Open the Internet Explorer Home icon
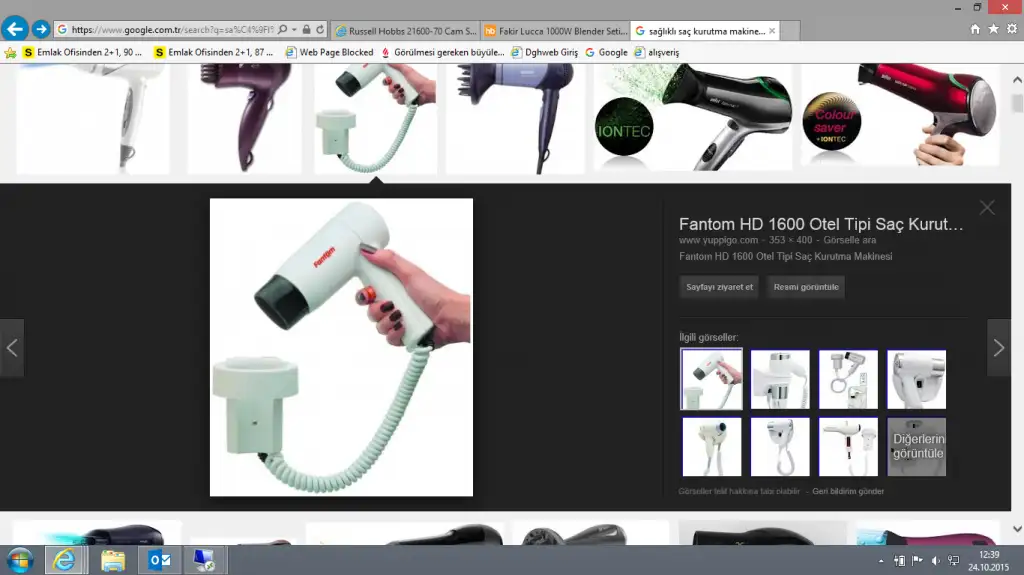Viewport: 1024px width, 575px height. (x=975, y=30)
